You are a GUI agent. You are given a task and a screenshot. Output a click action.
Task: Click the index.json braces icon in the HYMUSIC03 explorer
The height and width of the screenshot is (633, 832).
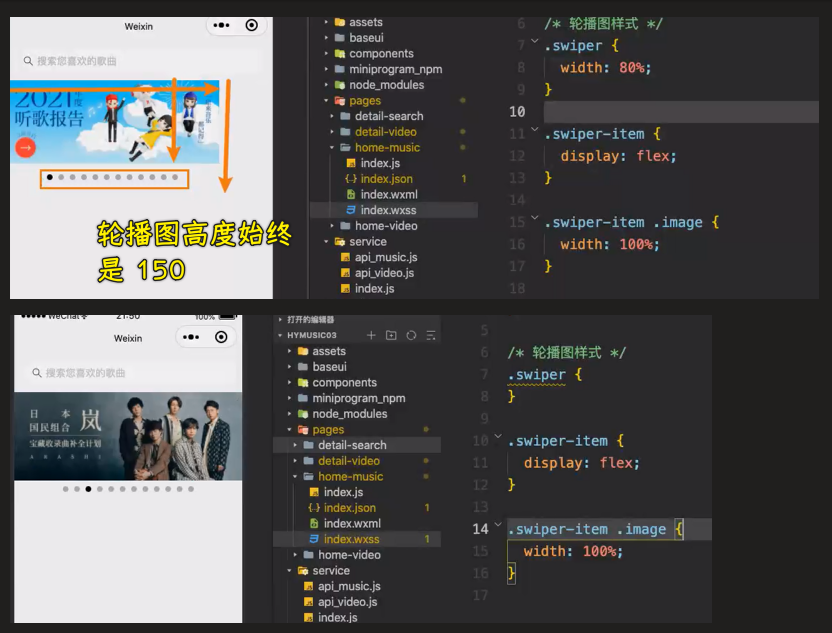click(x=314, y=508)
